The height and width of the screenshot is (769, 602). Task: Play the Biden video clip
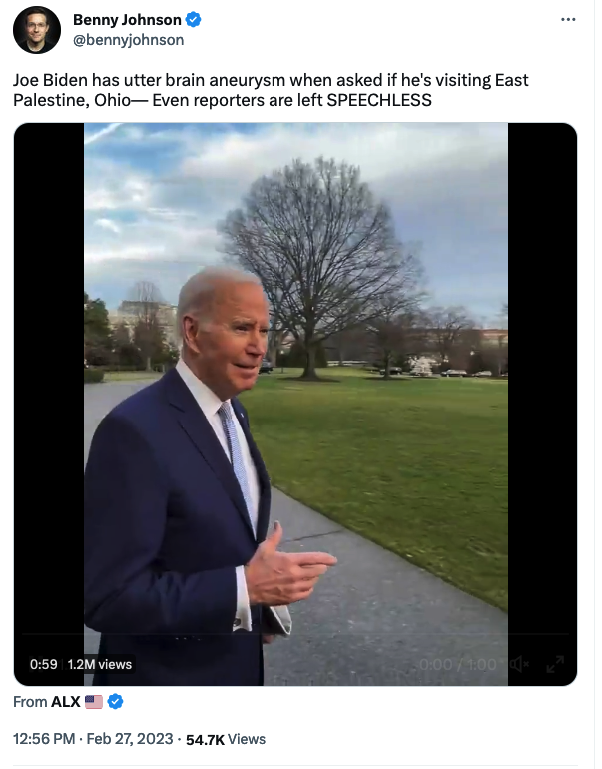(296, 404)
